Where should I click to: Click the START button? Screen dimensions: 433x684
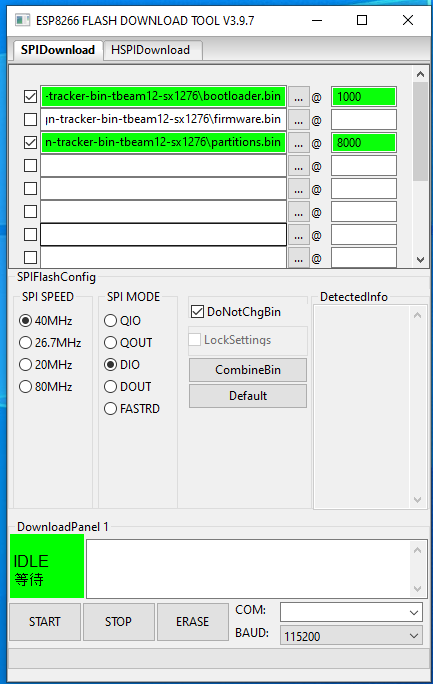pyautogui.click(x=45, y=622)
